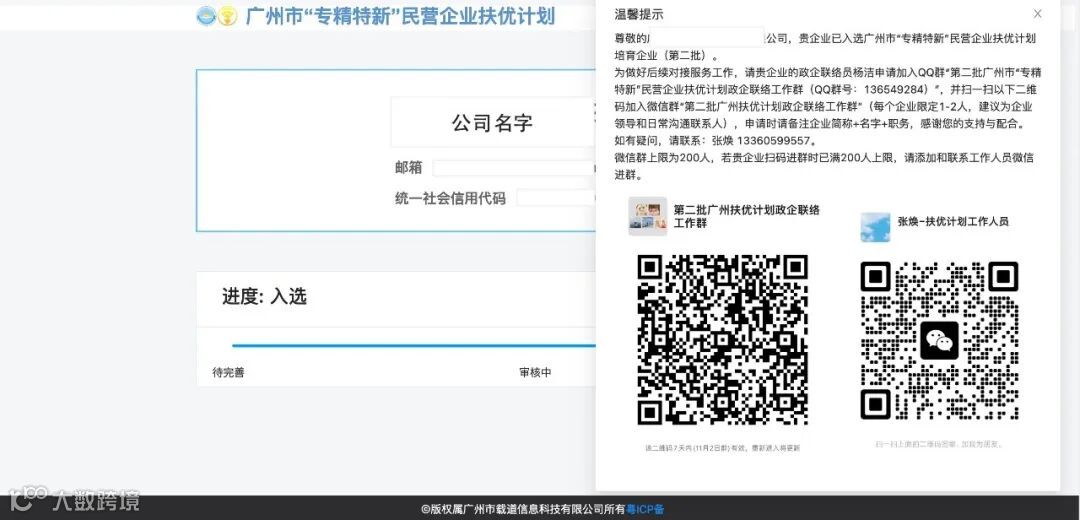Click the 公司名字 box
The width and height of the screenshot is (1080, 520).
493,123
